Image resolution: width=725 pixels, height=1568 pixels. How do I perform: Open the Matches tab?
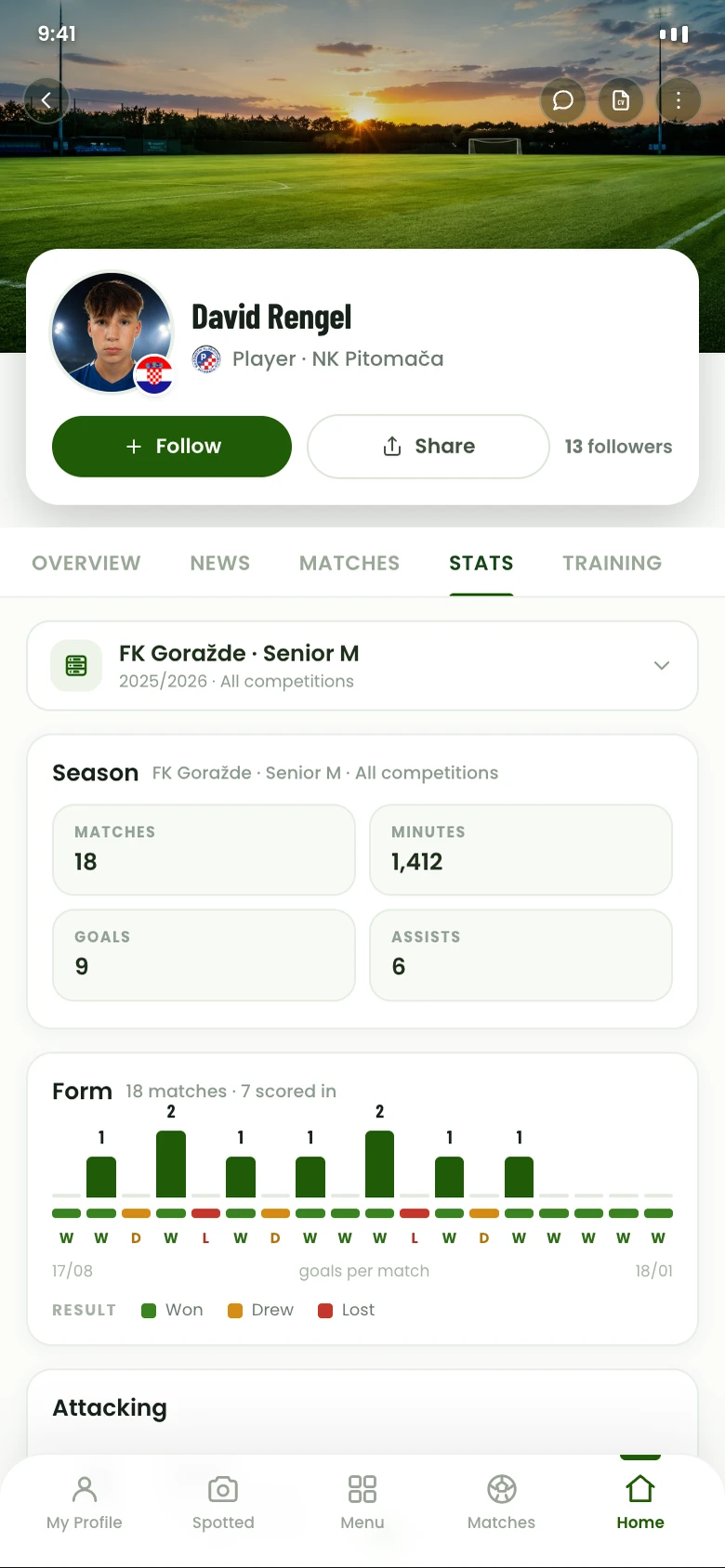(x=349, y=563)
